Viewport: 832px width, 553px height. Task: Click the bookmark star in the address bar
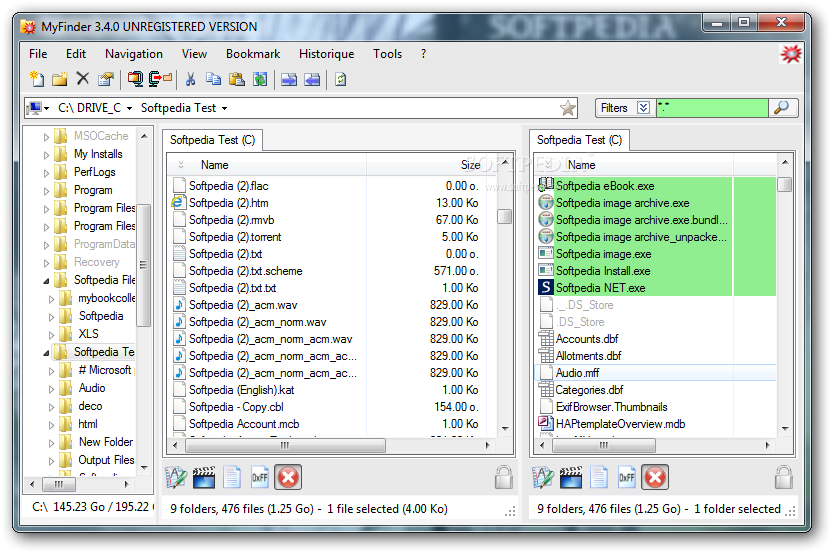pos(568,108)
